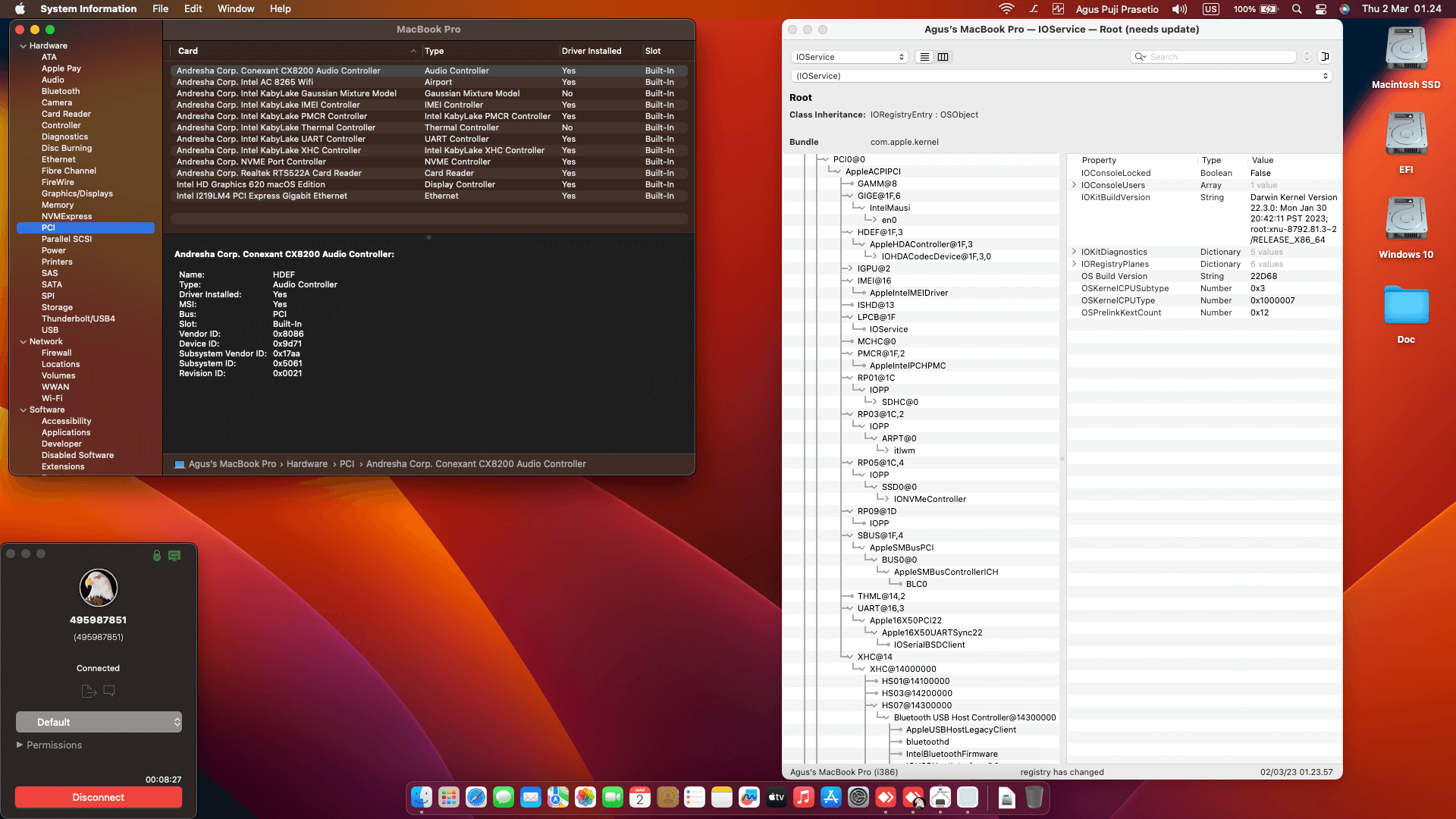Switch to column view in IORegistryExplorer
This screenshot has height=819, width=1456.
point(943,57)
